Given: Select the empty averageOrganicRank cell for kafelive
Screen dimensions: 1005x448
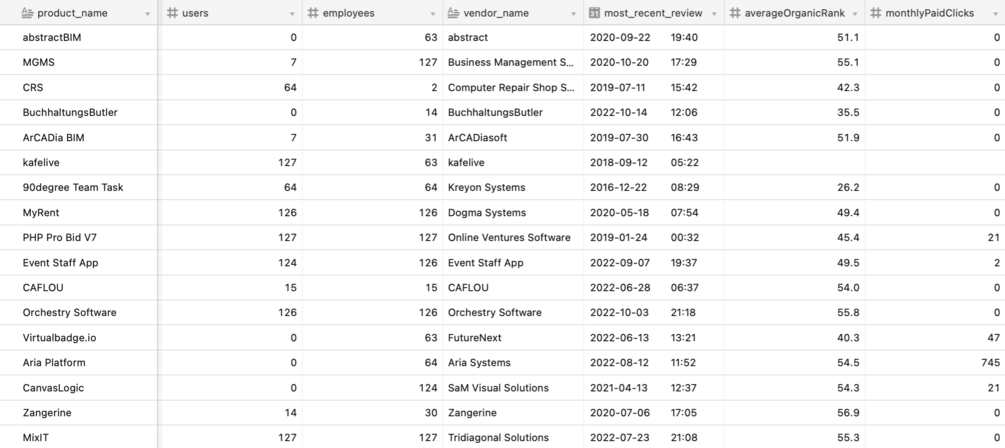Looking at the screenshot, I should coord(794,162).
